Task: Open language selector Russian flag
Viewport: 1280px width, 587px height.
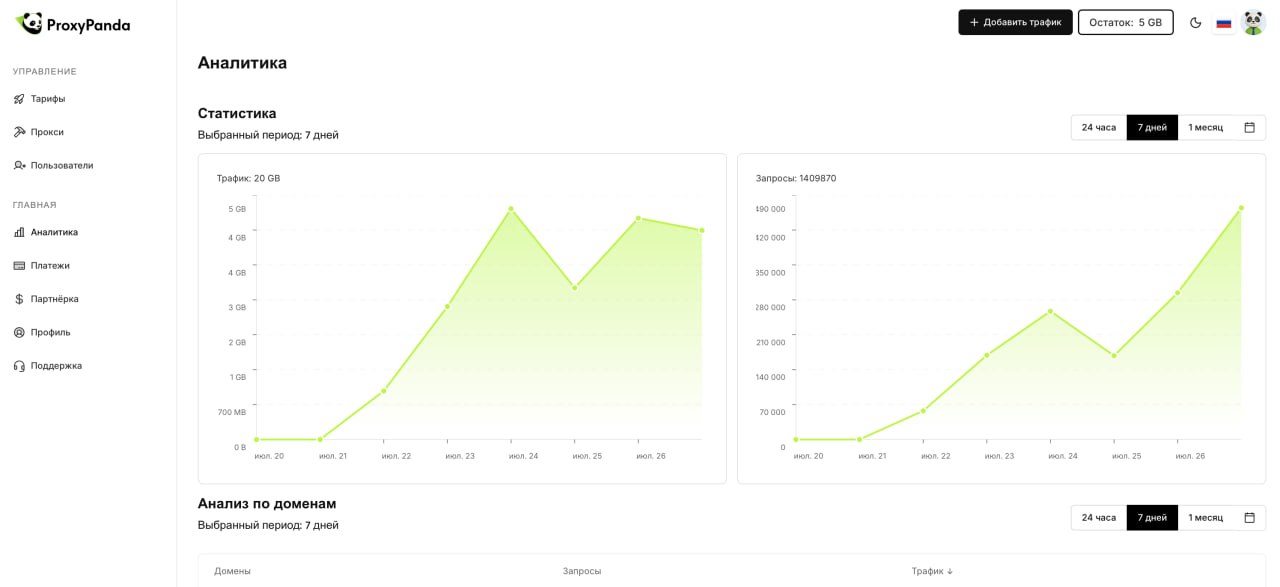Action: click(x=1224, y=22)
